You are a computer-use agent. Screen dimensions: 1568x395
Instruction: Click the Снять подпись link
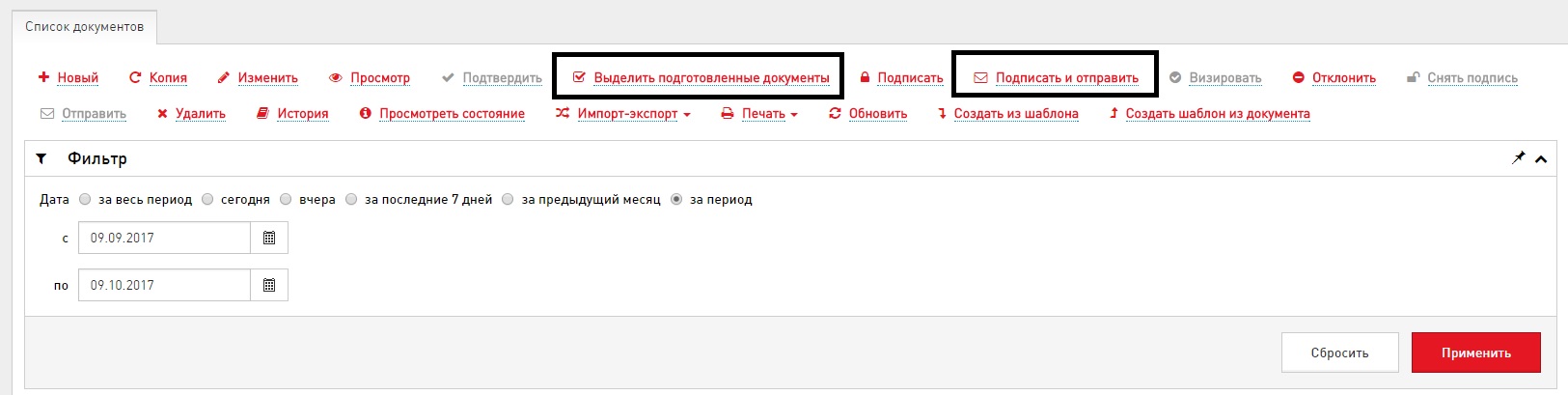(x=1472, y=77)
